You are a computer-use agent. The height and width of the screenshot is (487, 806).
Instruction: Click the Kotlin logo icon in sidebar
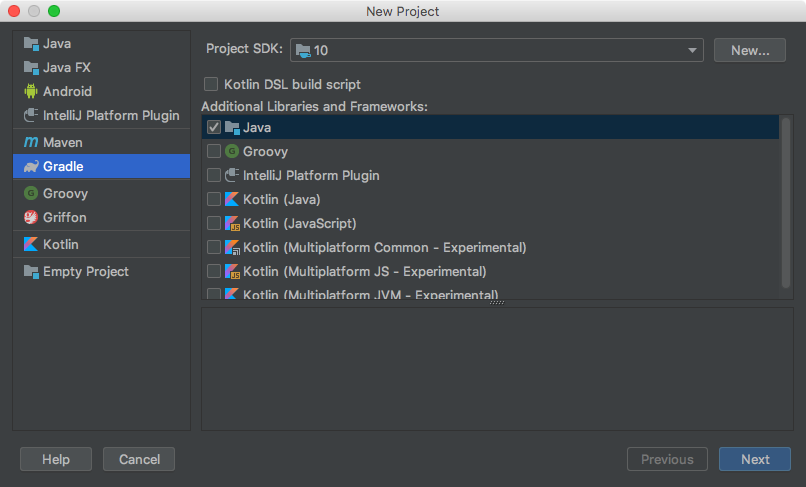click(31, 245)
